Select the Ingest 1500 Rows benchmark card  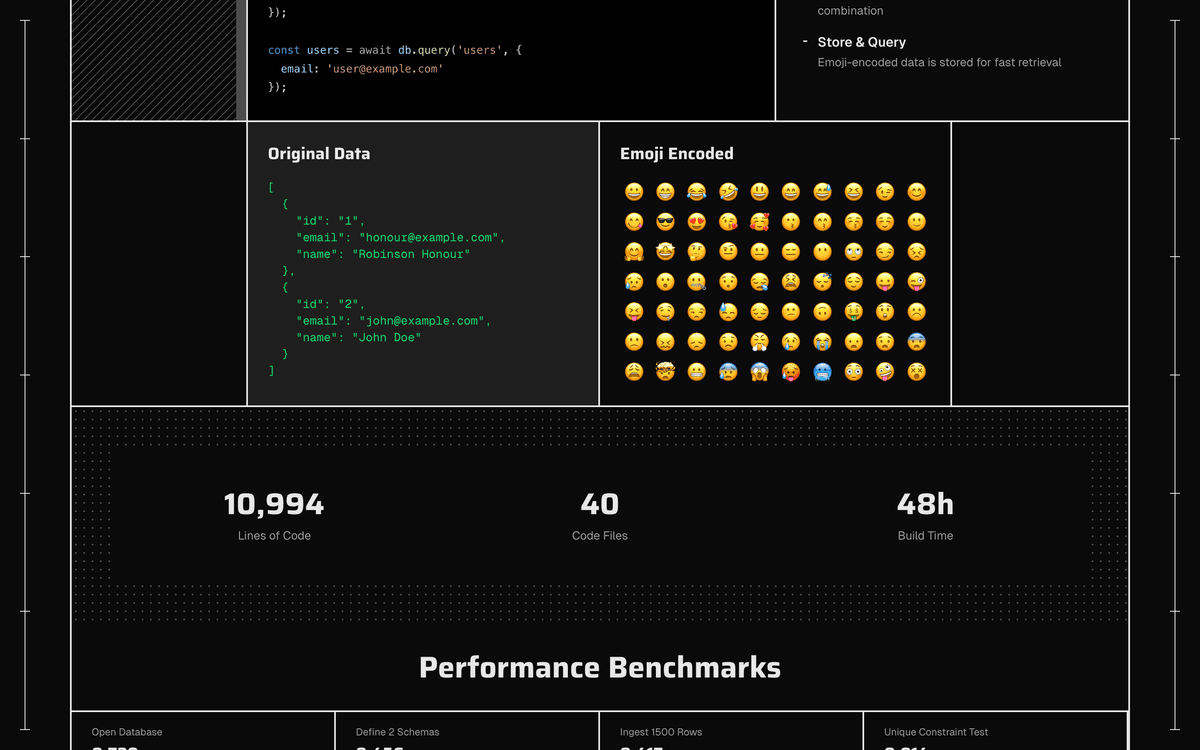[731, 733]
